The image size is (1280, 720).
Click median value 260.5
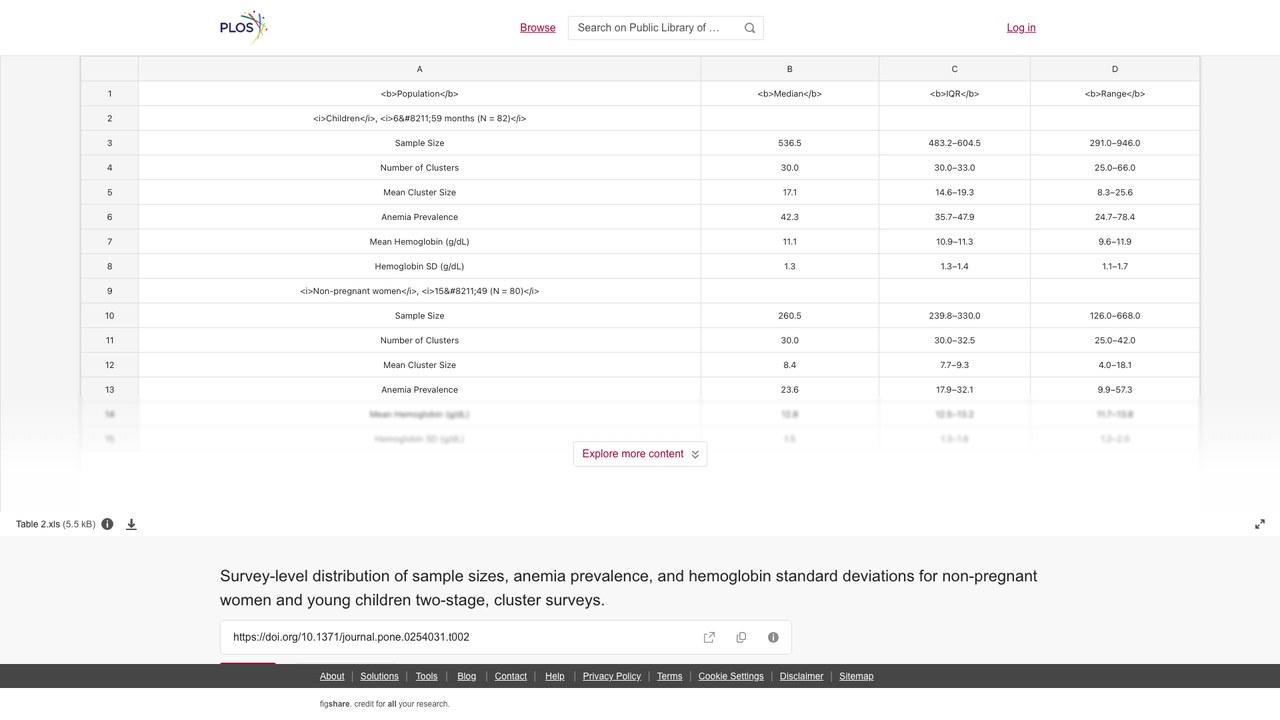click(x=790, y=316)
